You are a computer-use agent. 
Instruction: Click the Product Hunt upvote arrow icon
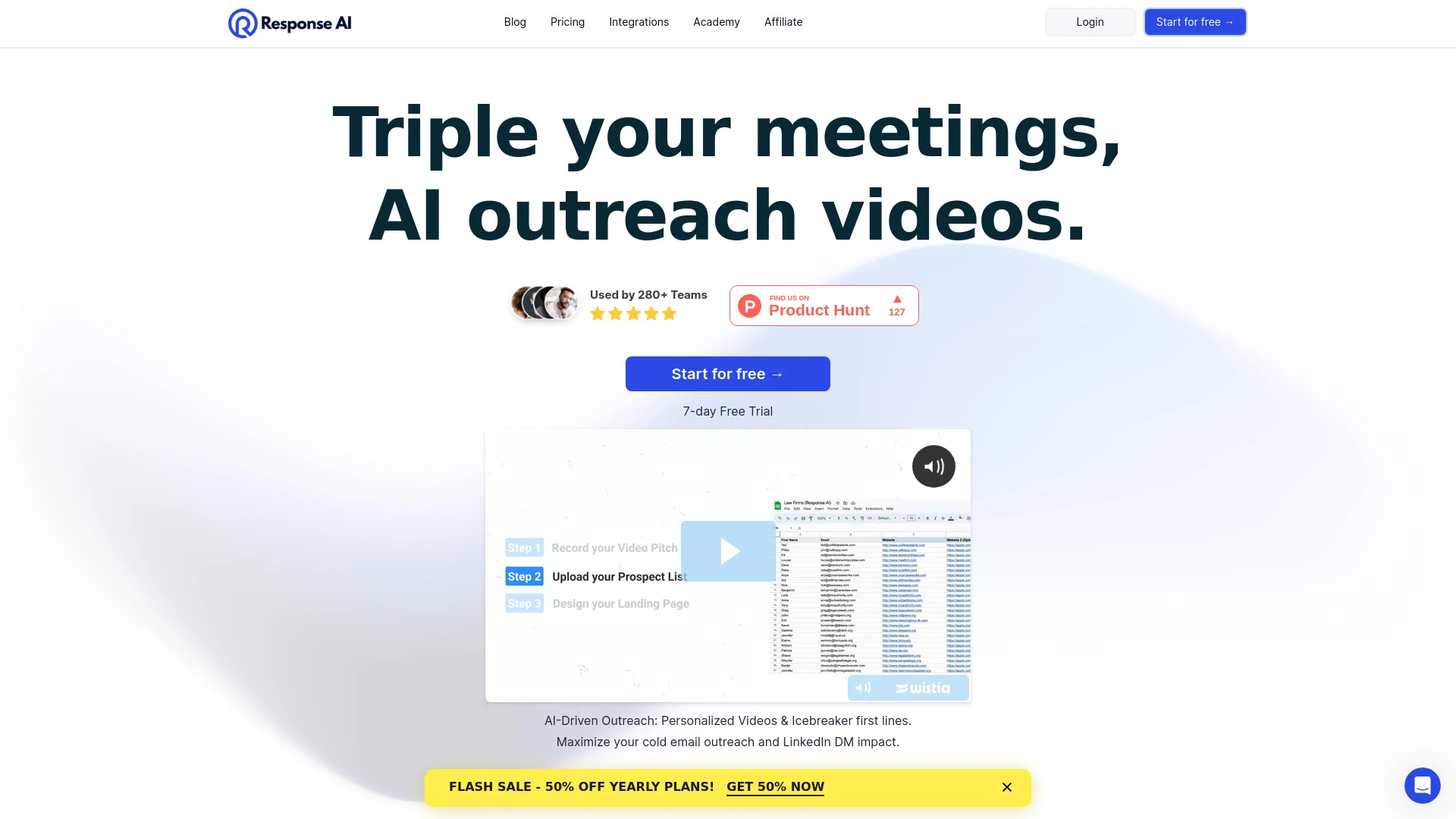coord(897,298)
